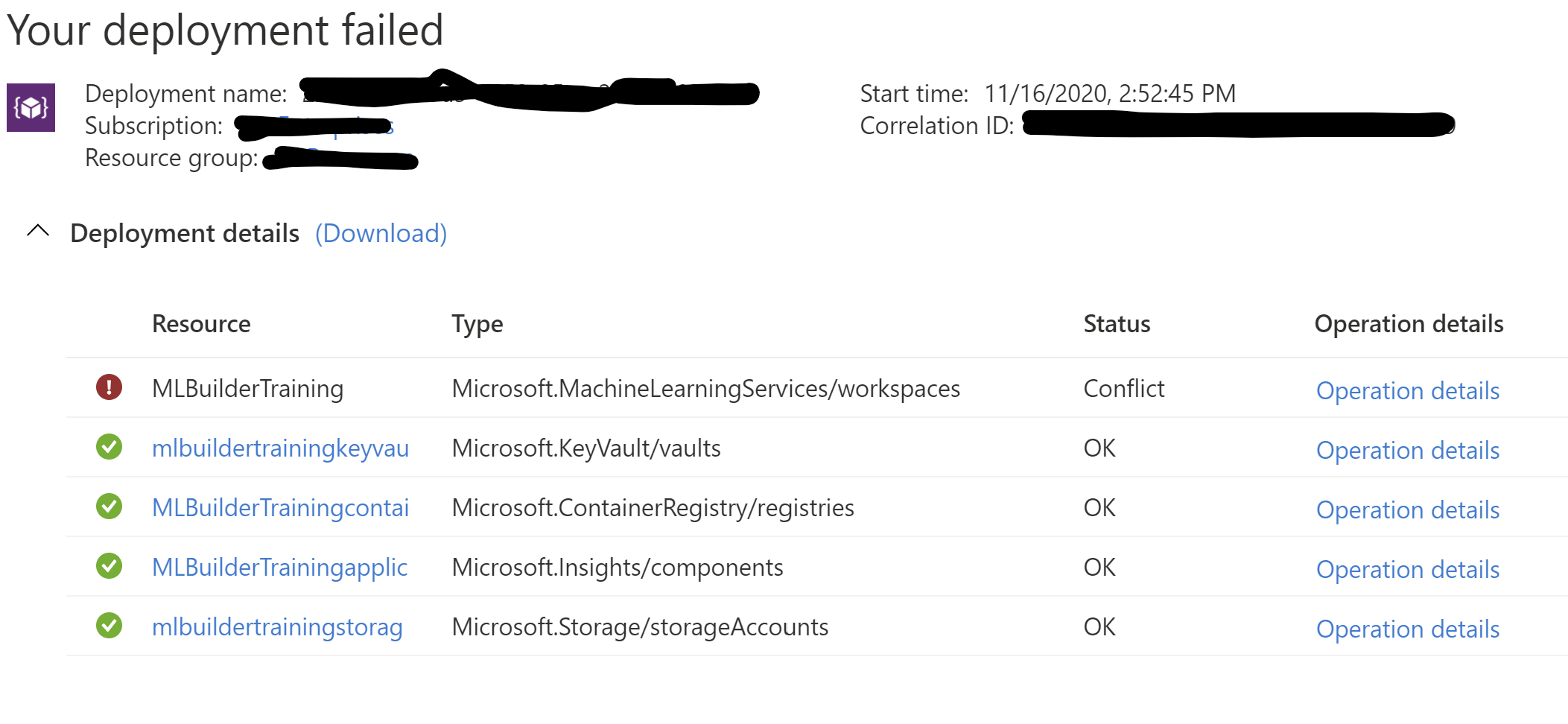Open Operation details for mlbuildertrainingkeyvau
Image resolution: width=1568 pixels, height=724 pixels.
[1406, 450]
